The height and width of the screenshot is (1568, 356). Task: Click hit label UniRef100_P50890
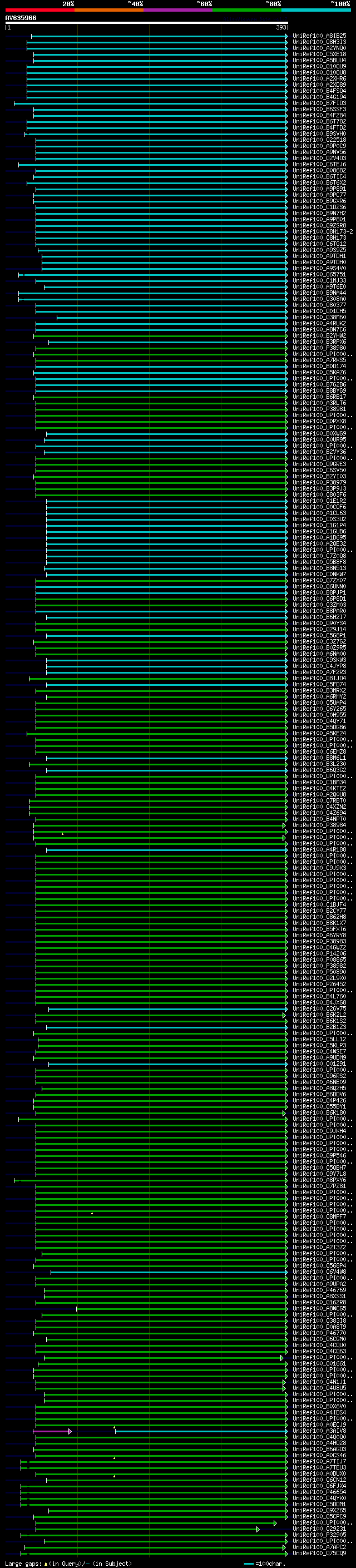319,972
